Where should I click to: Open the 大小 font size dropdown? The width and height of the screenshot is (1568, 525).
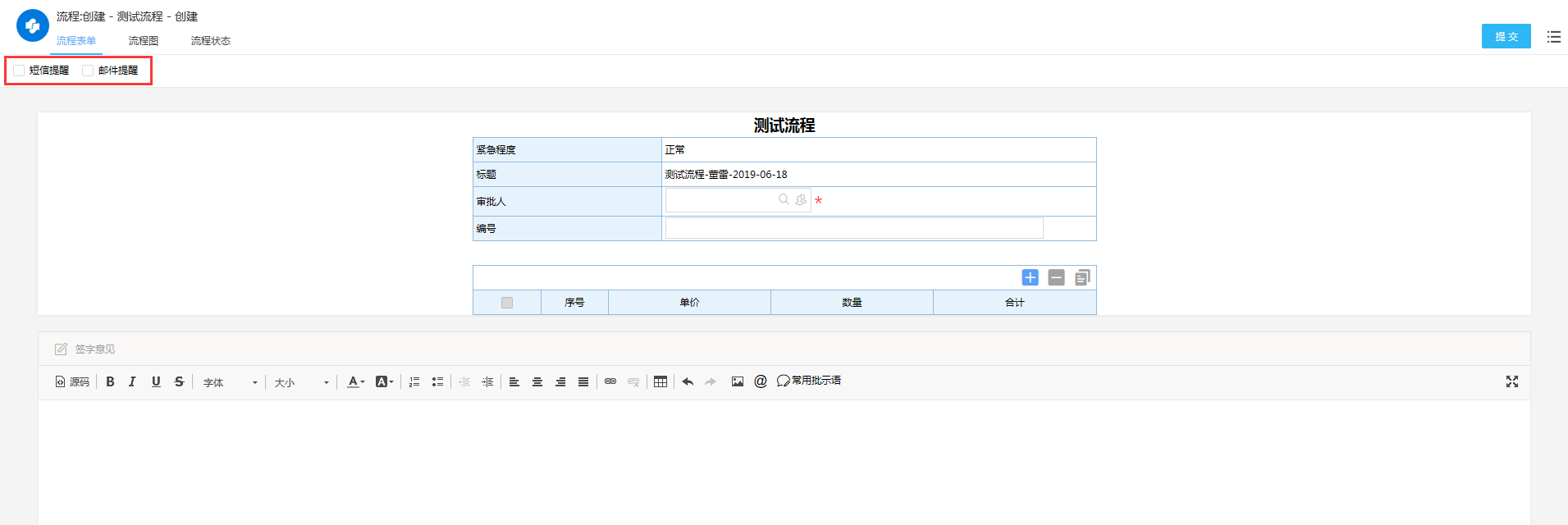click(x=301, y=382)
